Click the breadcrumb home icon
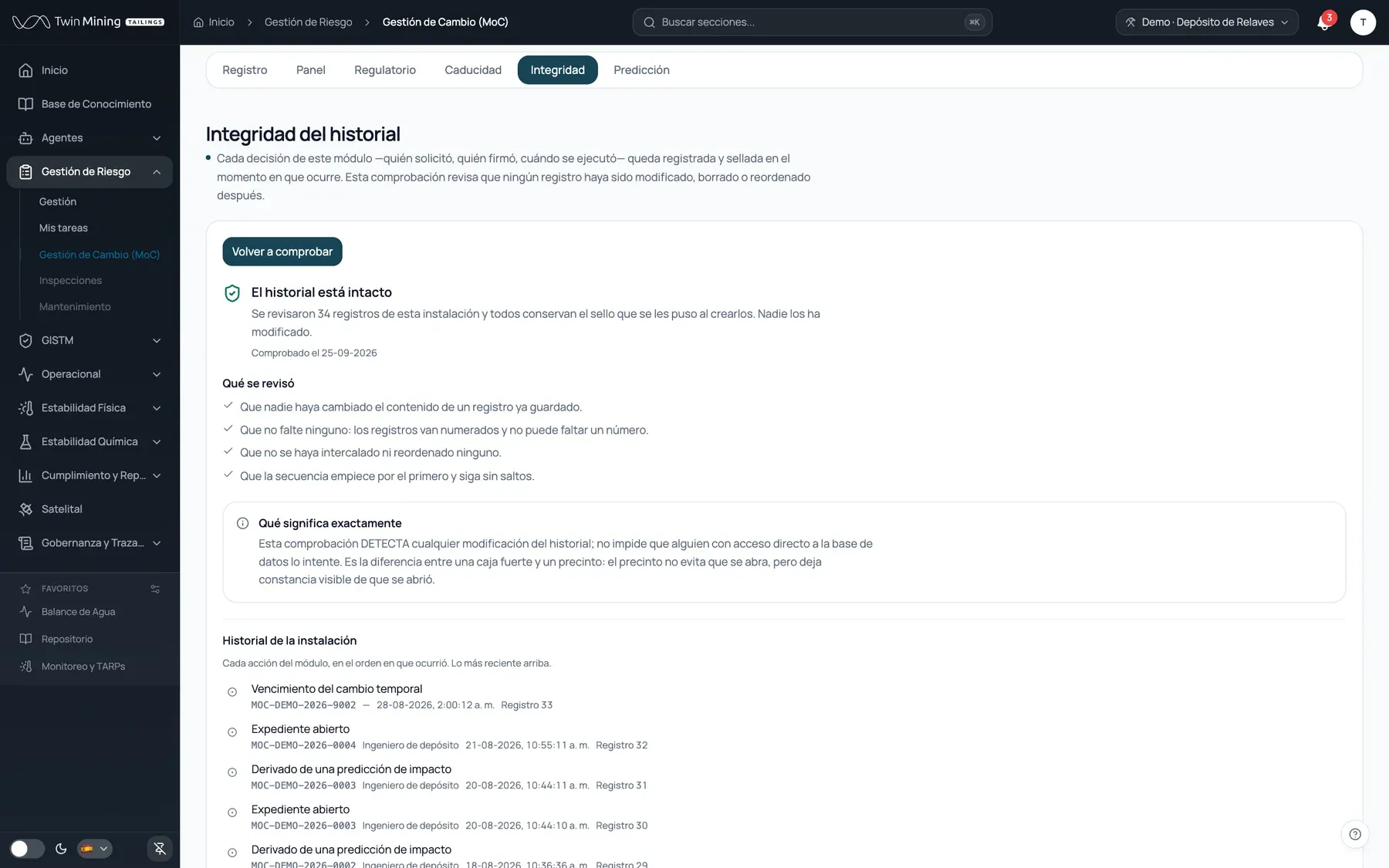The width and height of the screenshot is (1389, 868). 198,22
